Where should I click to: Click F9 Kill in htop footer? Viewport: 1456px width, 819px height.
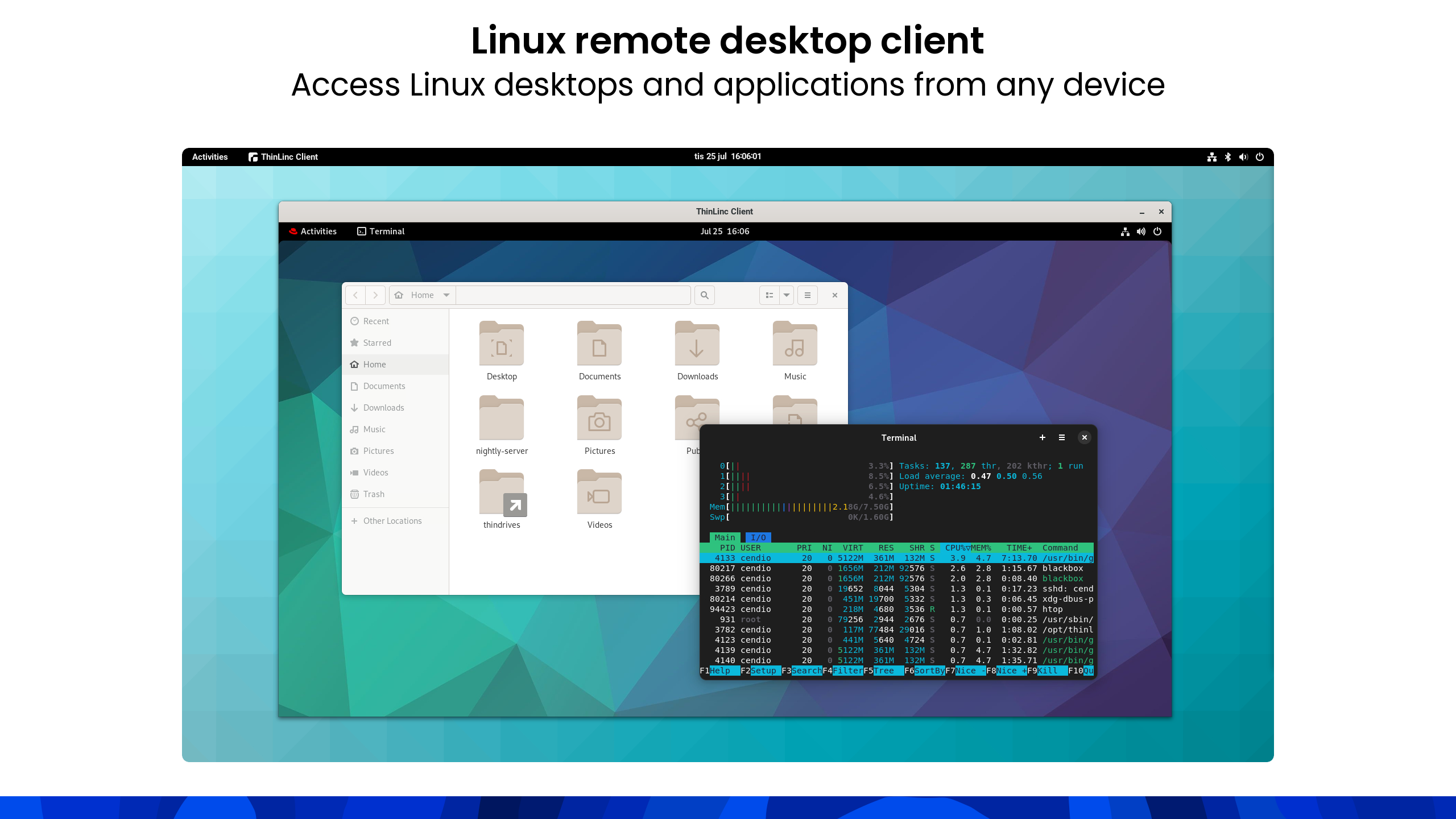pyautogui.click(x=1047, y=671)
